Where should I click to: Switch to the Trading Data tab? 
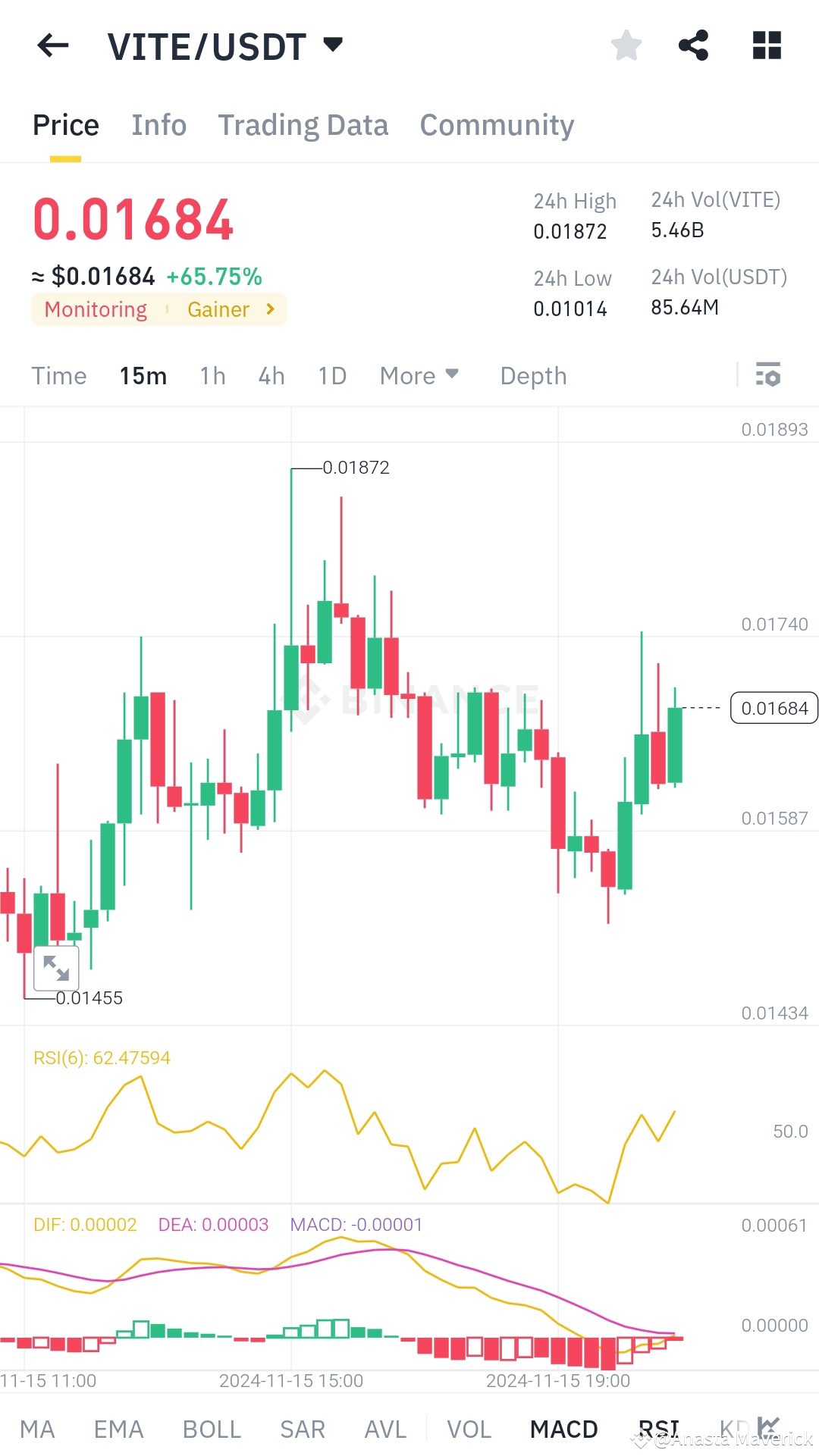pyautogui.click(x=303, y=124)
